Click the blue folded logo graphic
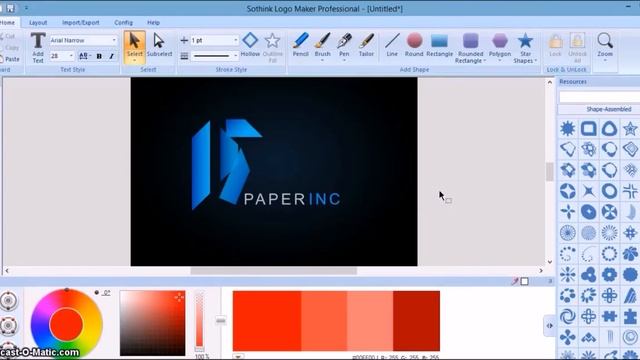This screenshot has height=360, width=640. pos(227,164)
